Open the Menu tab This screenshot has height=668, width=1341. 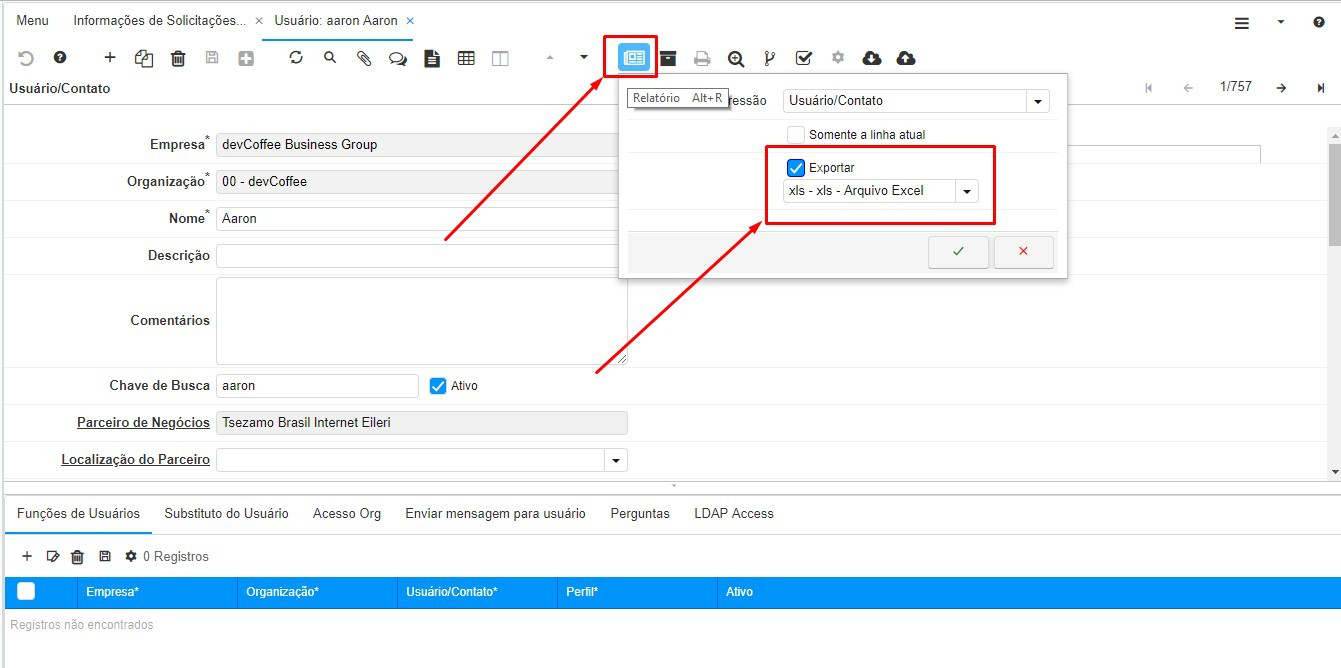click(32, 20)
